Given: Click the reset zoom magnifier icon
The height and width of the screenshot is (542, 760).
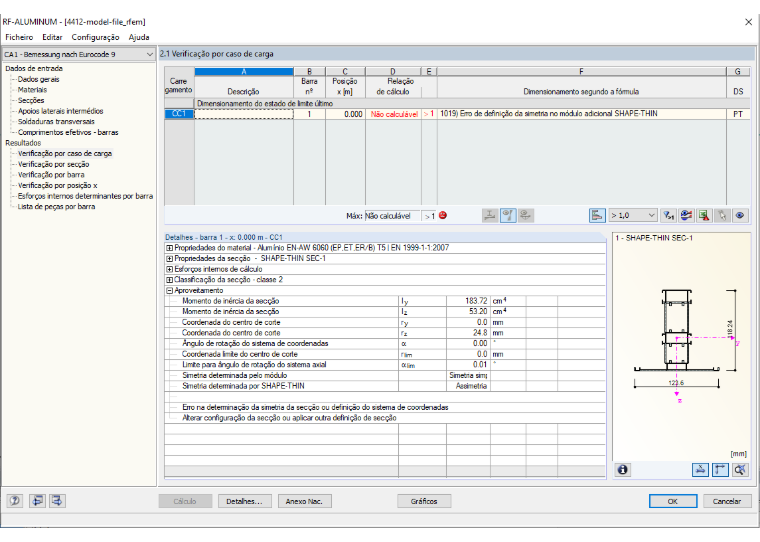Looking at the screenshot, I should [x=740, y=469].
